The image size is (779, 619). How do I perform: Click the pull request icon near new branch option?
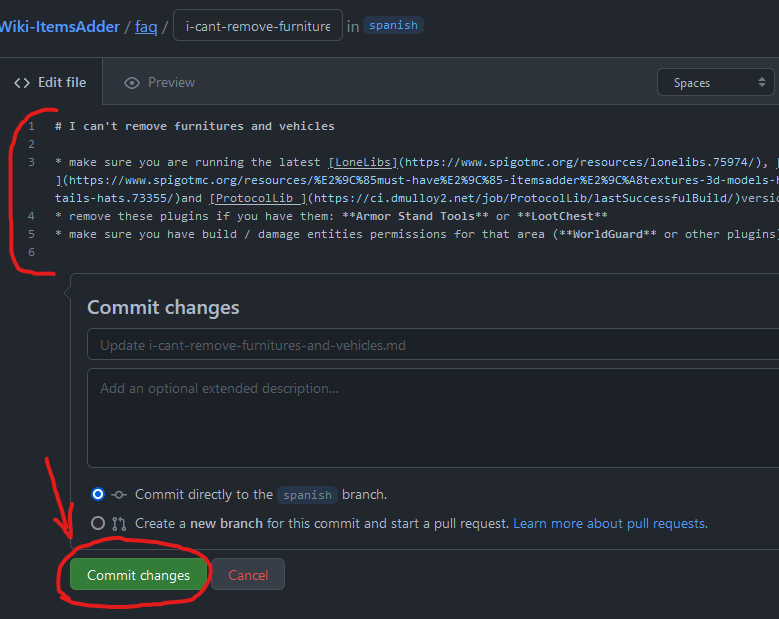[x=119, y=523]
